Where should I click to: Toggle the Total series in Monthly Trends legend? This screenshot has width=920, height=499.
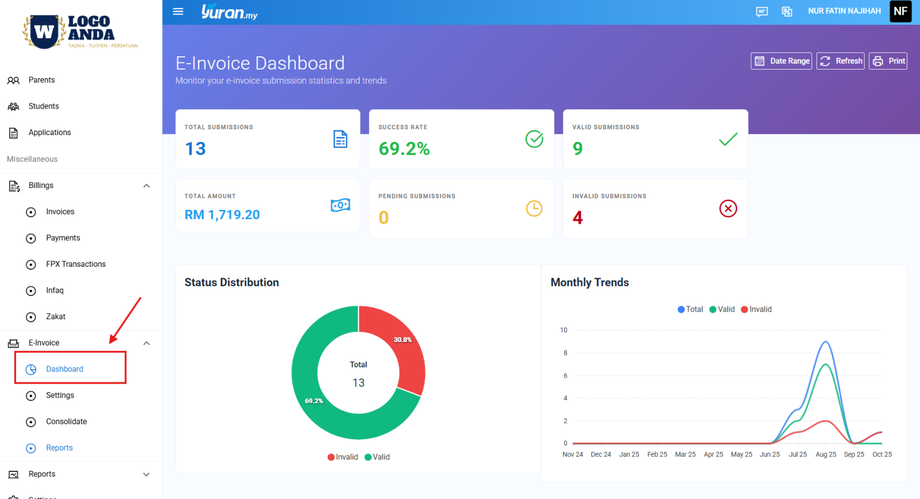[x=691, y=309]
